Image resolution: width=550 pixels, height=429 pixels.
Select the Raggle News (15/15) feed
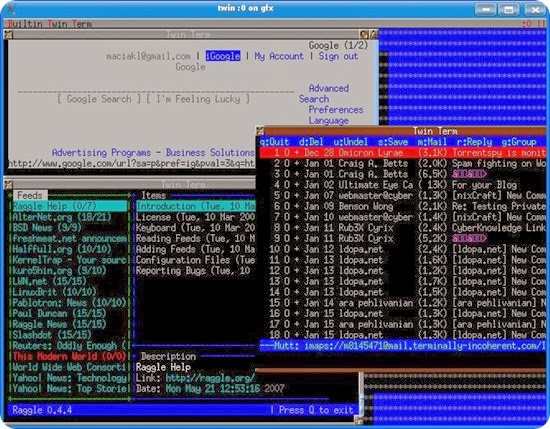click(70, 324)
